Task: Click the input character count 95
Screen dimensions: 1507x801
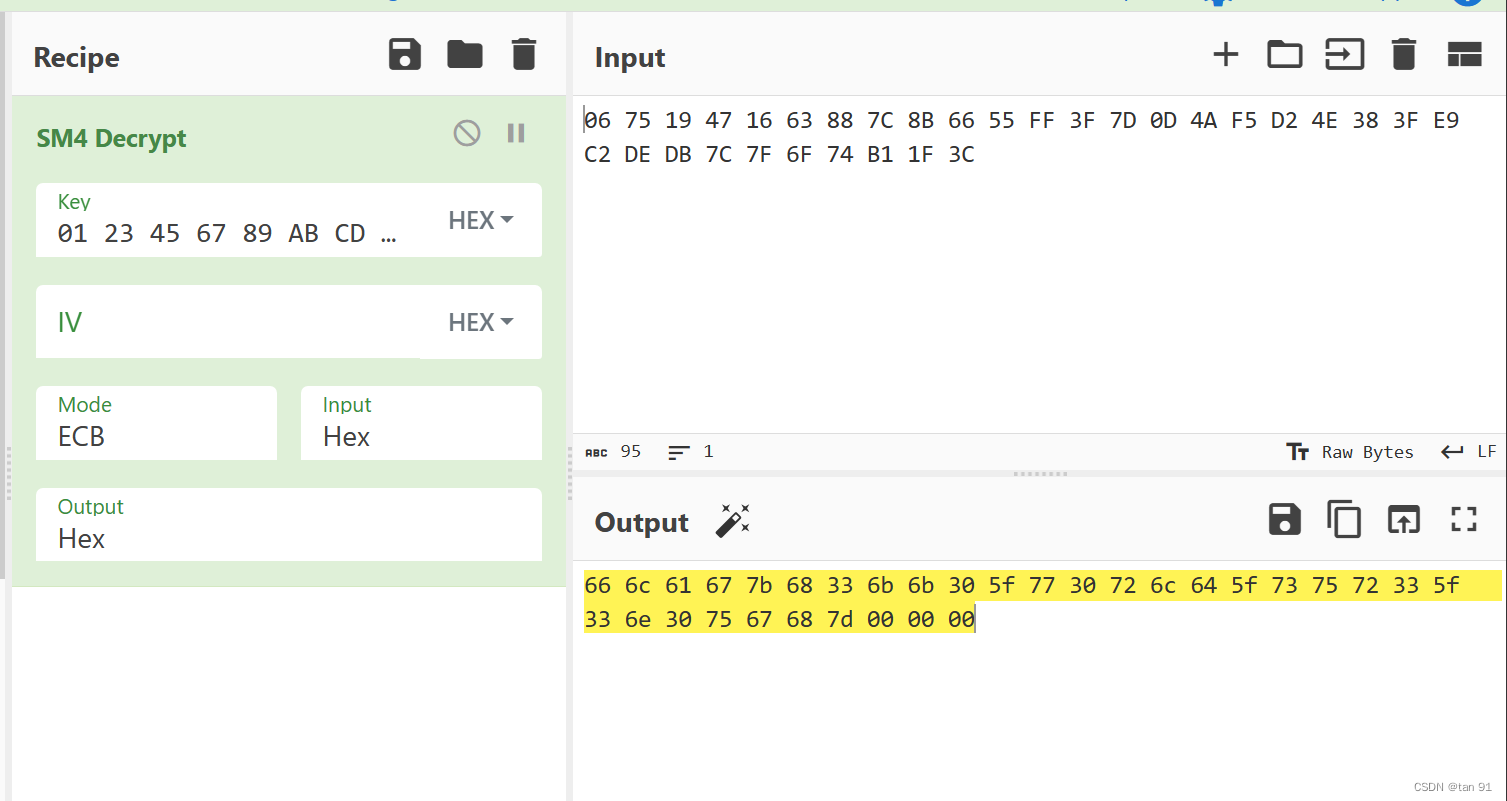Action: click(x=613, y=452)
